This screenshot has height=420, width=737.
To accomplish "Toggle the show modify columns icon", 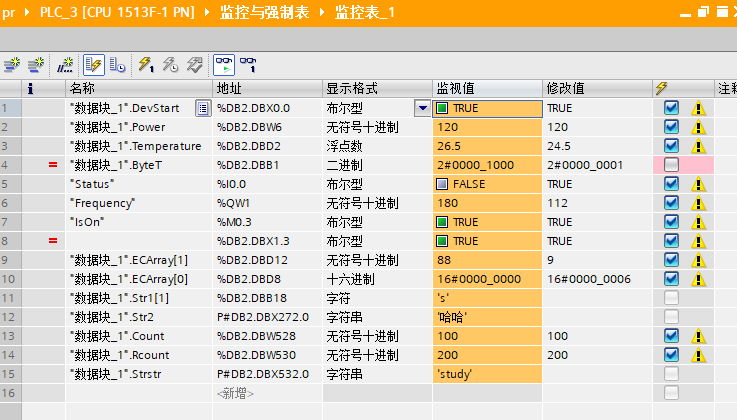I will click(x=93, y=64).
